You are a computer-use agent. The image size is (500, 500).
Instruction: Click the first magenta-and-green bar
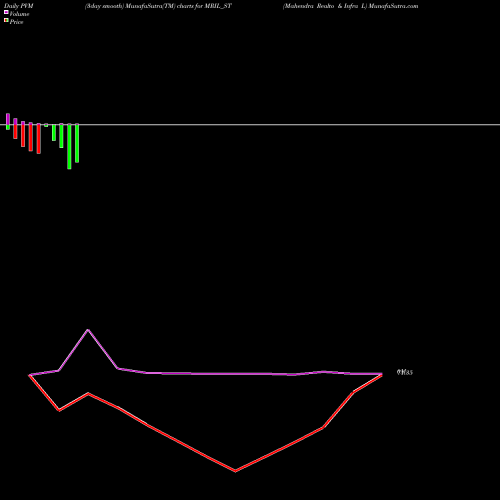(8, 122)
